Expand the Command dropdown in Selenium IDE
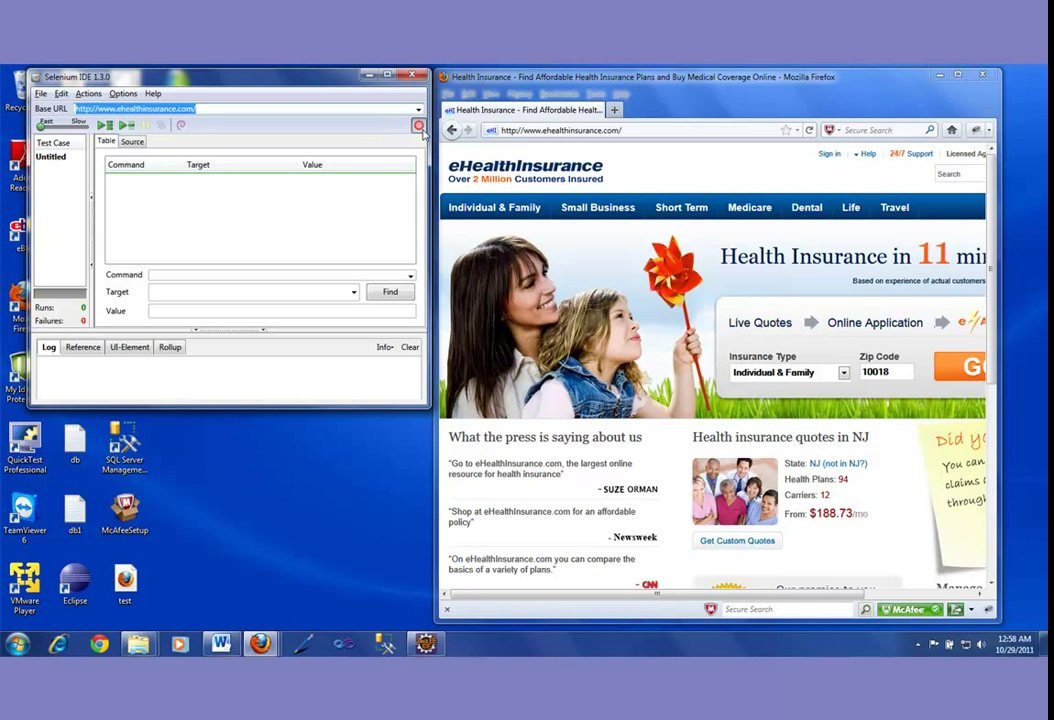Viewport: 1054px width, 720px height. (410, 276)
